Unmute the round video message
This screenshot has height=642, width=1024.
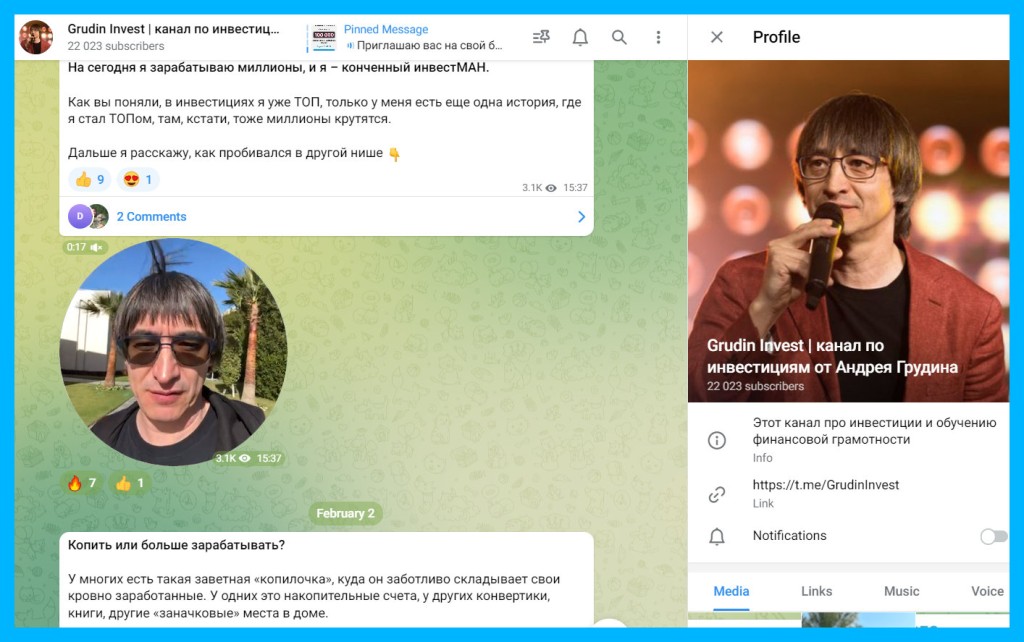point(96,247)
